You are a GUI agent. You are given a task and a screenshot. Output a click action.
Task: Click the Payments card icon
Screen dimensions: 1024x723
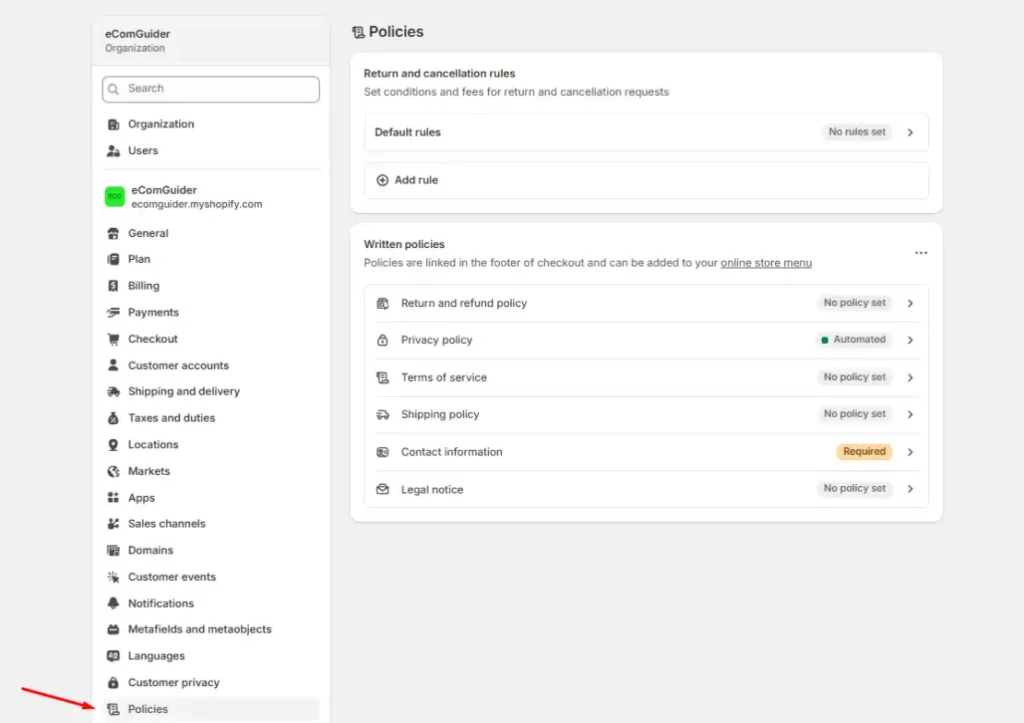(x=114, y=313)
